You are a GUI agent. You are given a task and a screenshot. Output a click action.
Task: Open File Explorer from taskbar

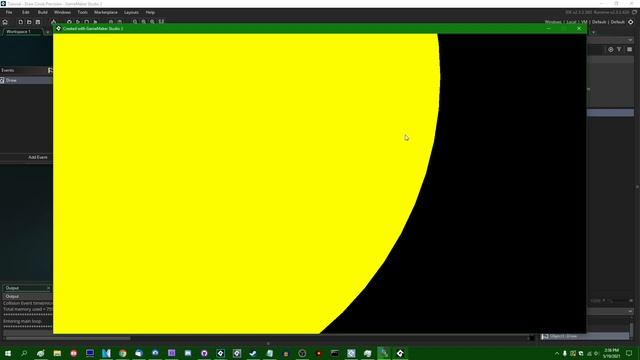57,353
